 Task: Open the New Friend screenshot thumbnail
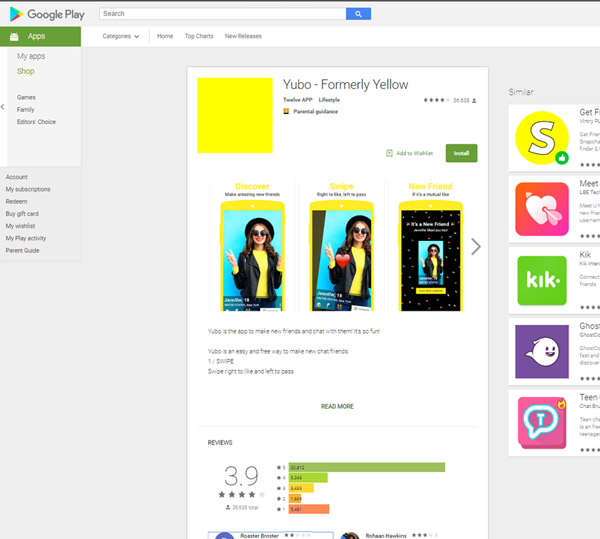click(430, 246)
